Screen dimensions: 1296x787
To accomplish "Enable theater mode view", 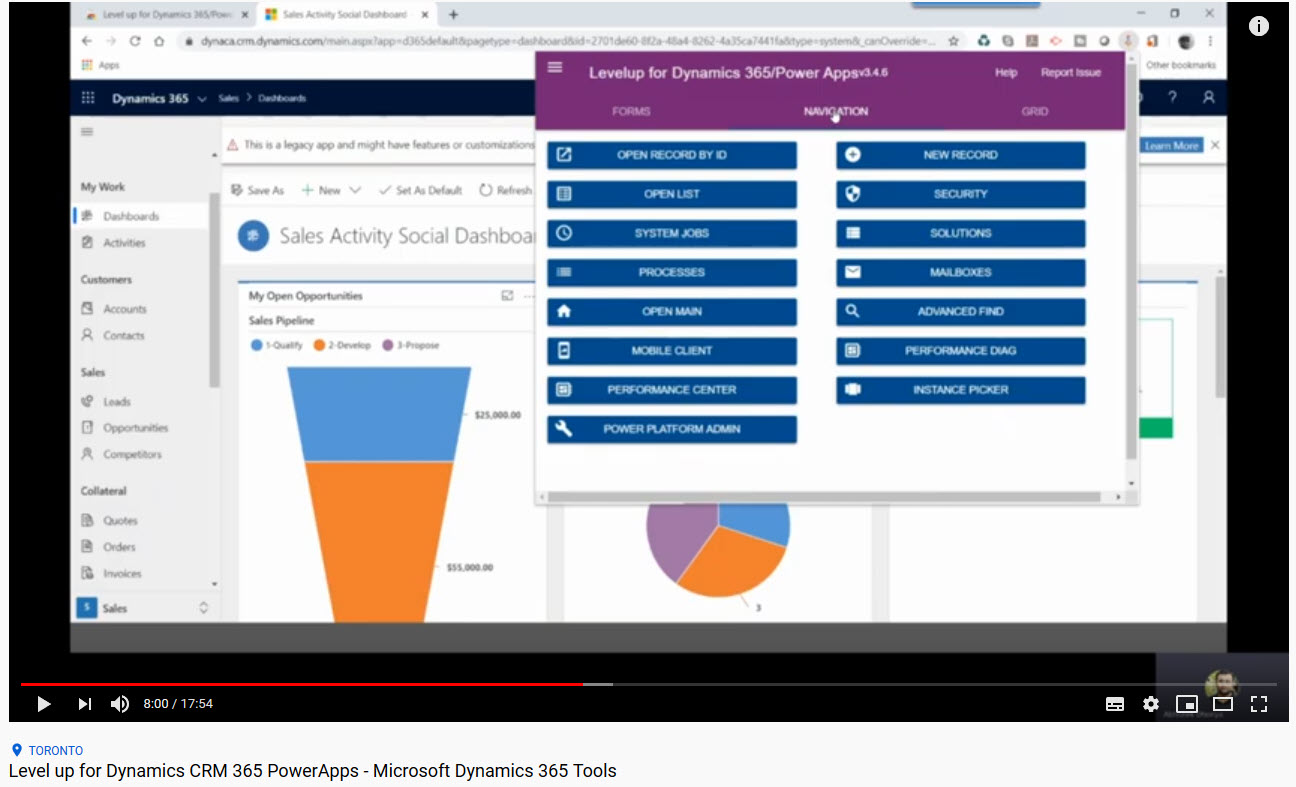I will tap(1223, 704).
